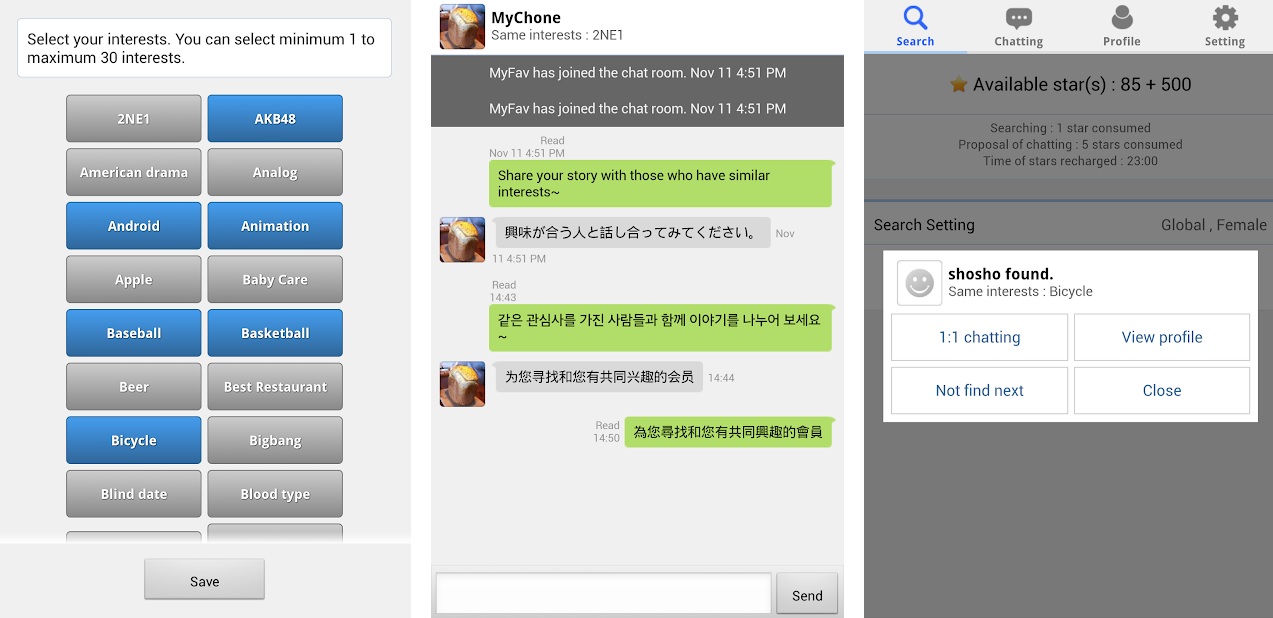Toggle the Android interest off
Viewport: 1273px width, 618px height.
pos(133,225)
